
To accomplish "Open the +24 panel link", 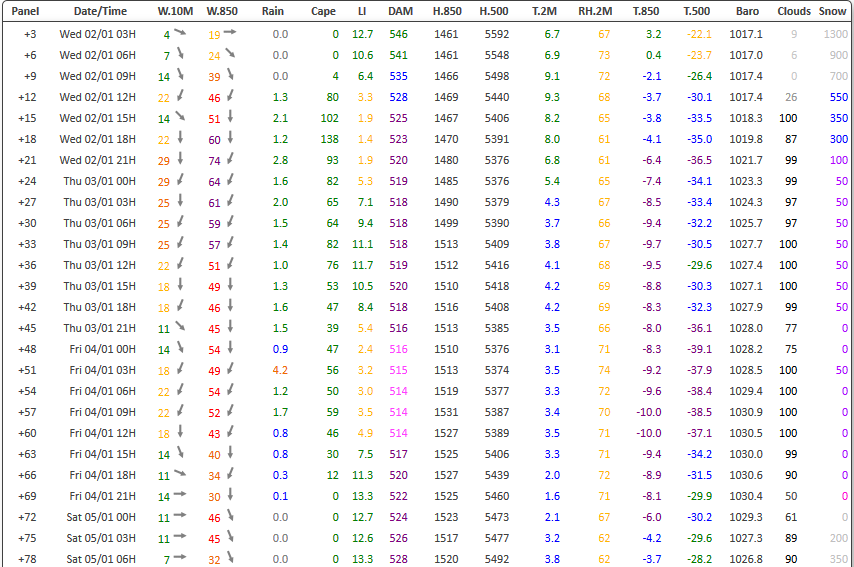I will 28,181.
